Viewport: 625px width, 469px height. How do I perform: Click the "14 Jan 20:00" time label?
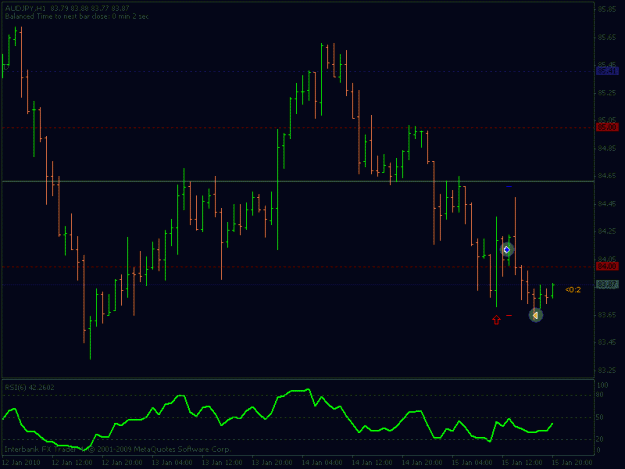click(x=422, y=462)
